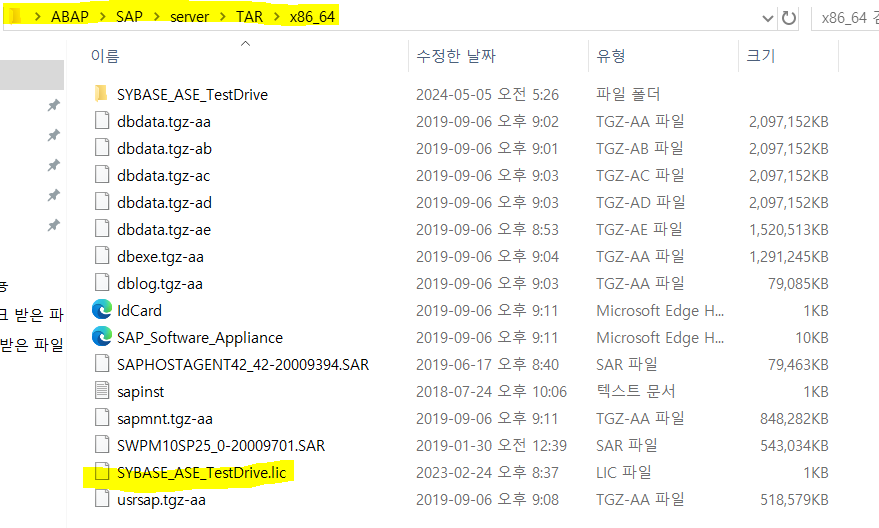Select the sapinst file name
Image resolution: width=879 pixels, height=528 pixels.
[140, 392]
